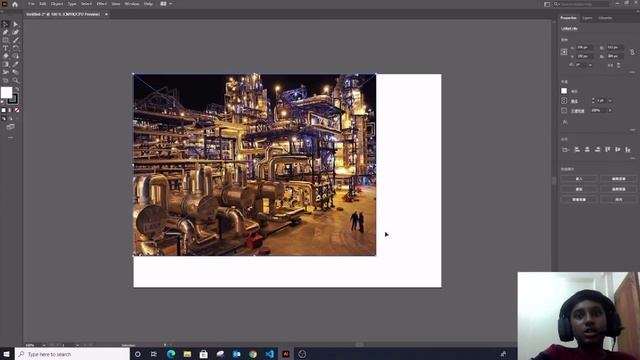Click the horizontal align center icon
The width and height of the screenshot is (640, 360).
tap(587, 149)
